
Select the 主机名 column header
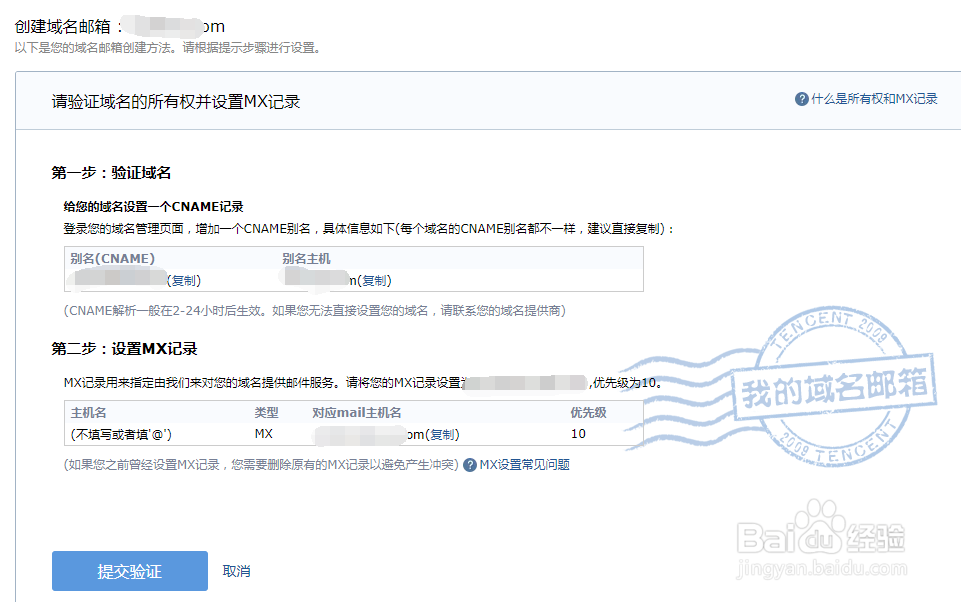click(x=88, y=413)
